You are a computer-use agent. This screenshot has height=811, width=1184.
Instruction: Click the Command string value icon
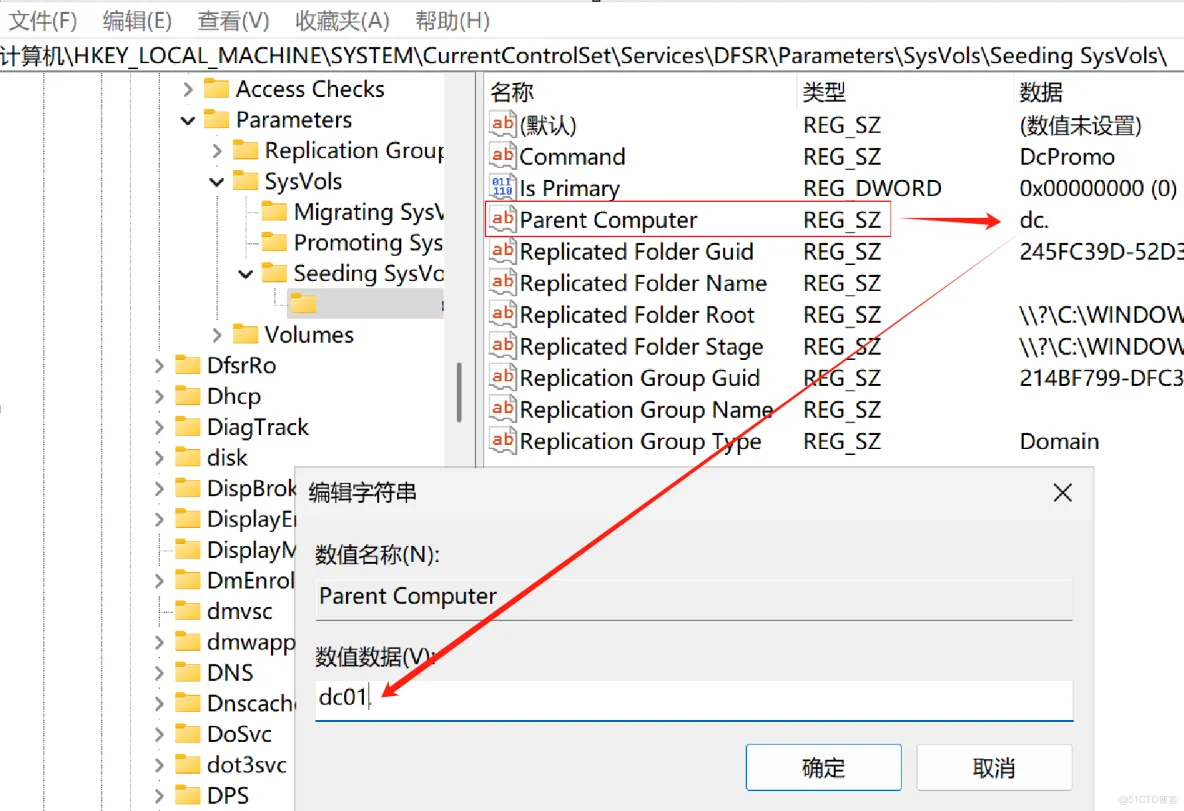point(502,156)
